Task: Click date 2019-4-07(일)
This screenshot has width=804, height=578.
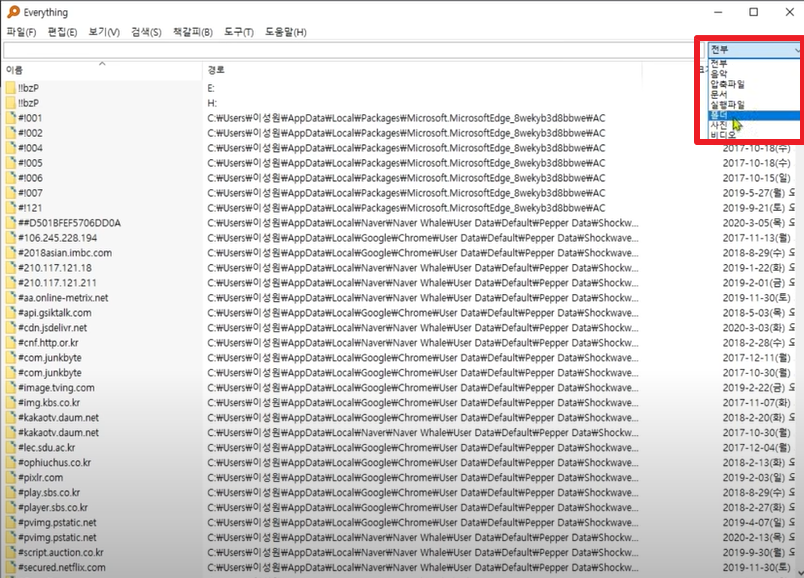Action: point(753,522)
